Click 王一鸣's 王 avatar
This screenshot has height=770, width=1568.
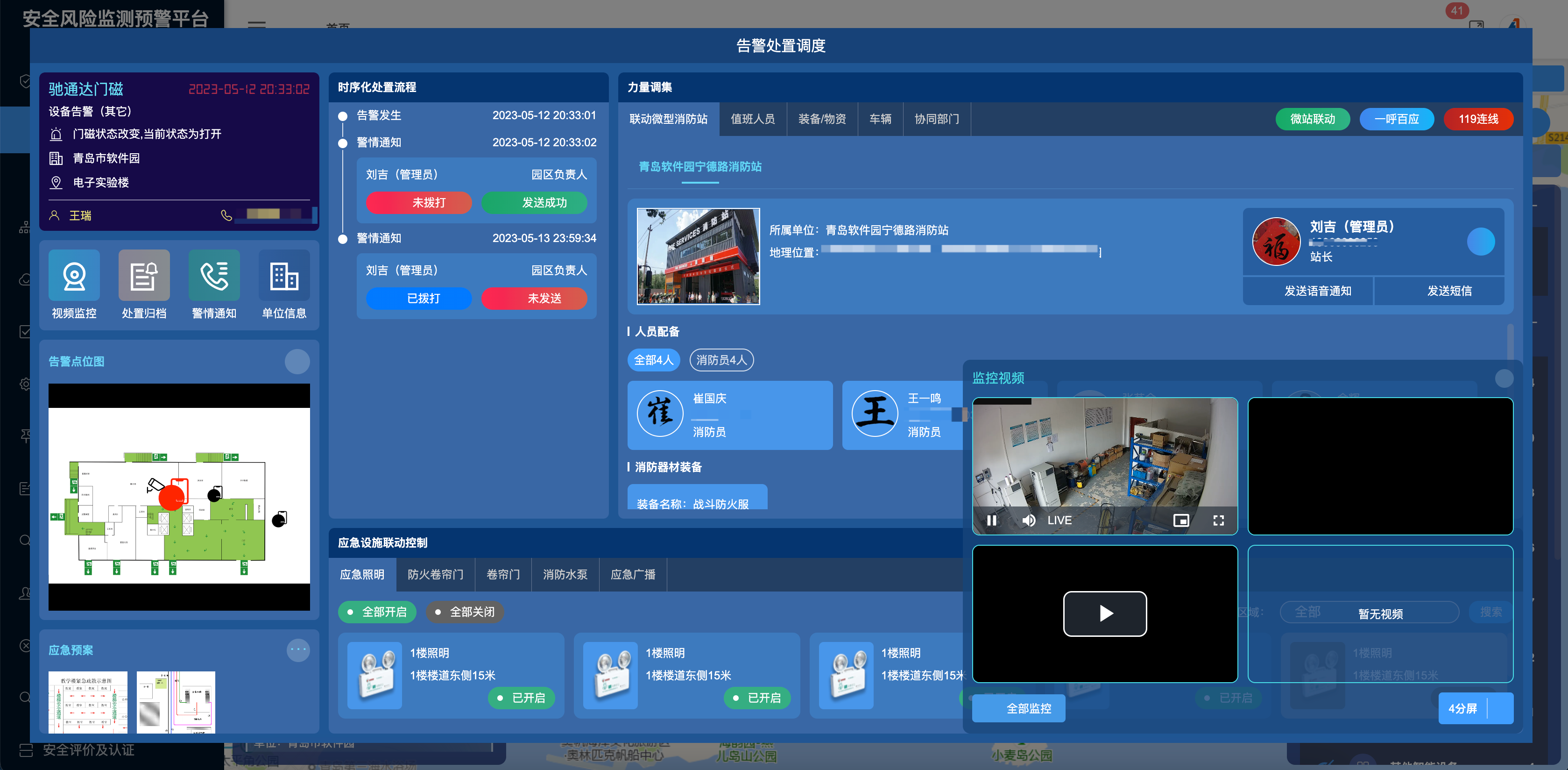[875, 413]
